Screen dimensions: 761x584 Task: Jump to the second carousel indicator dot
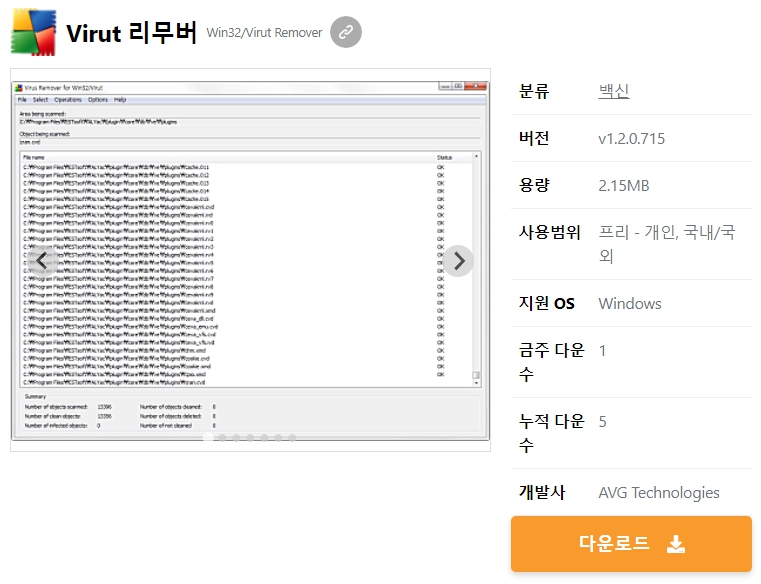(222, 438)
